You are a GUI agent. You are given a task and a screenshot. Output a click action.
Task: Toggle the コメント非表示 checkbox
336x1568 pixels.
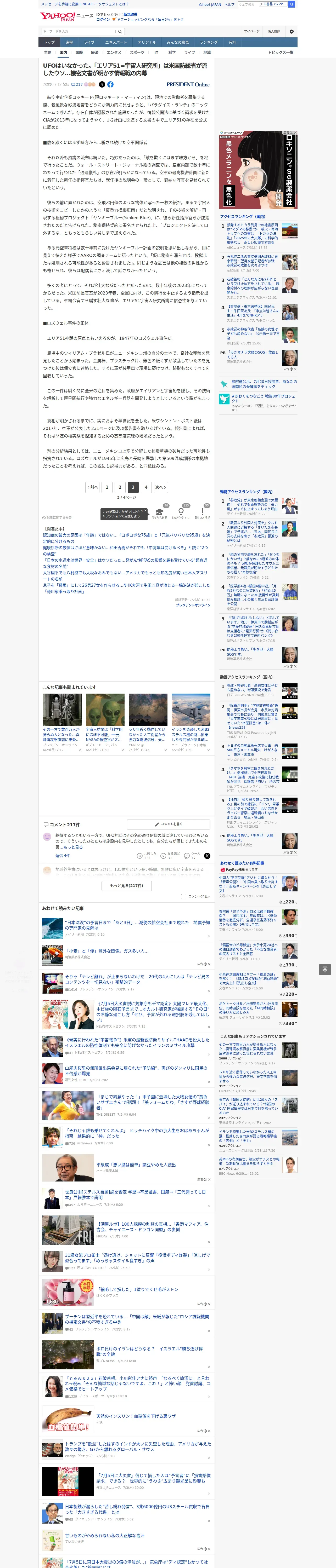pyautogui.click(x=183, y=897)
